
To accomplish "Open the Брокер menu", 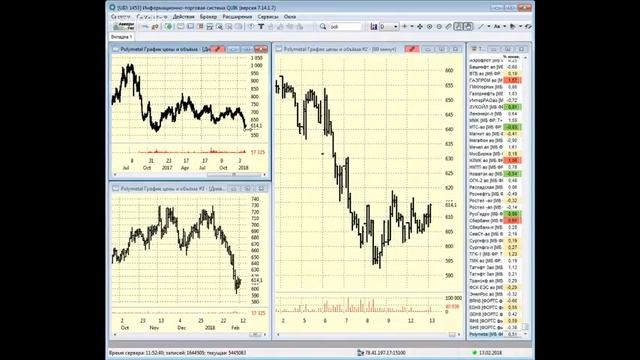I will pos(208,17).
